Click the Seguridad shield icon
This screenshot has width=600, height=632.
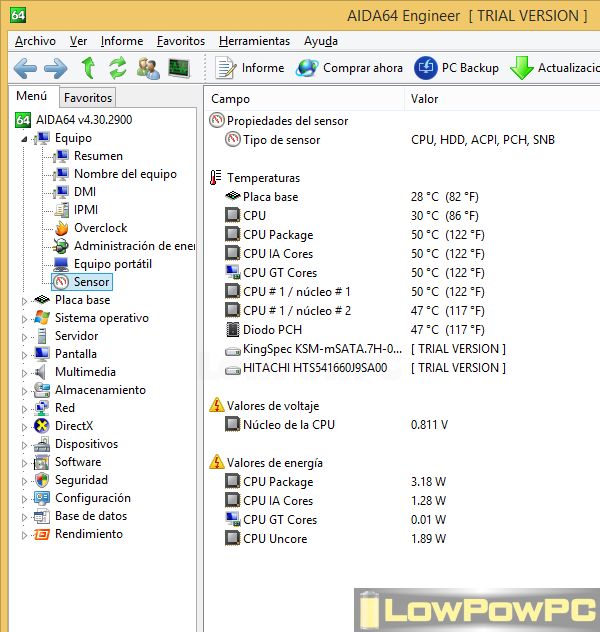(x=42, y=480)
